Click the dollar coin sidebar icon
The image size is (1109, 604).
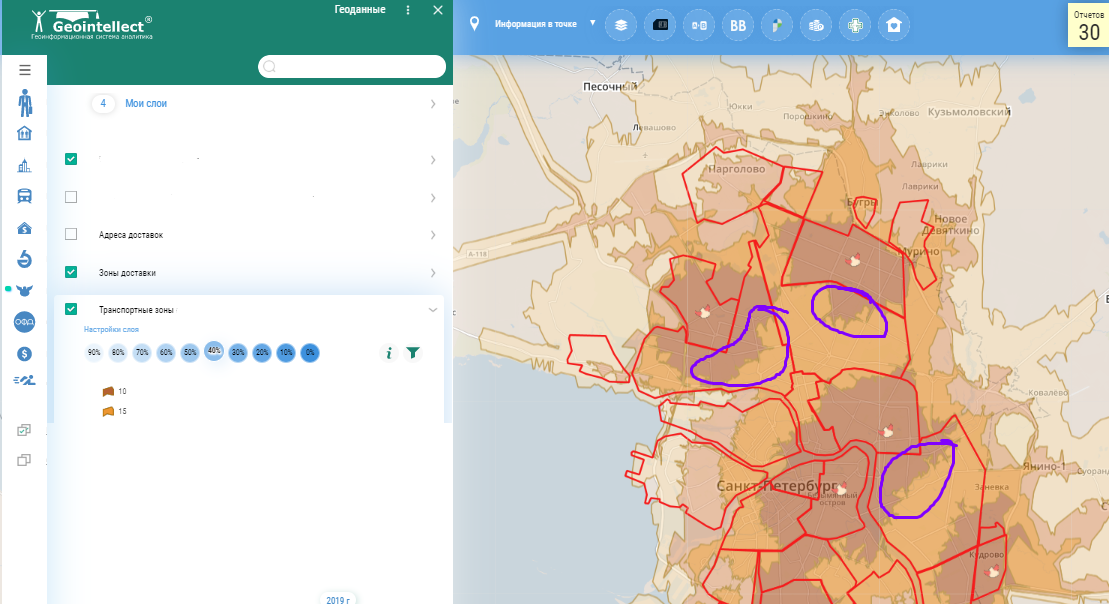[25, 353]
